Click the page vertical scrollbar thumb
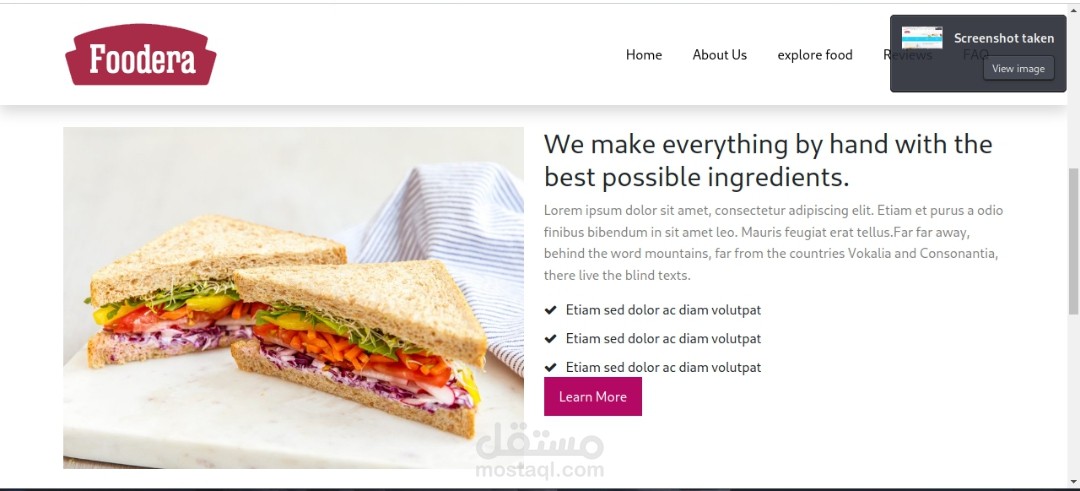 coord(1073,241)
